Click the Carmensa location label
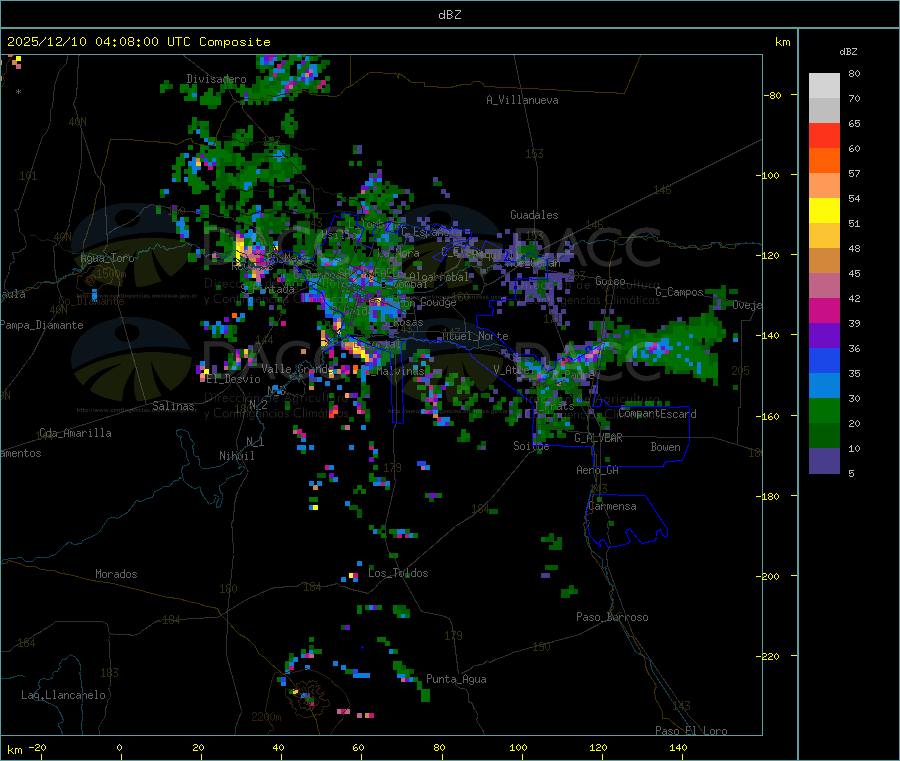 click(x=612, y=506)
